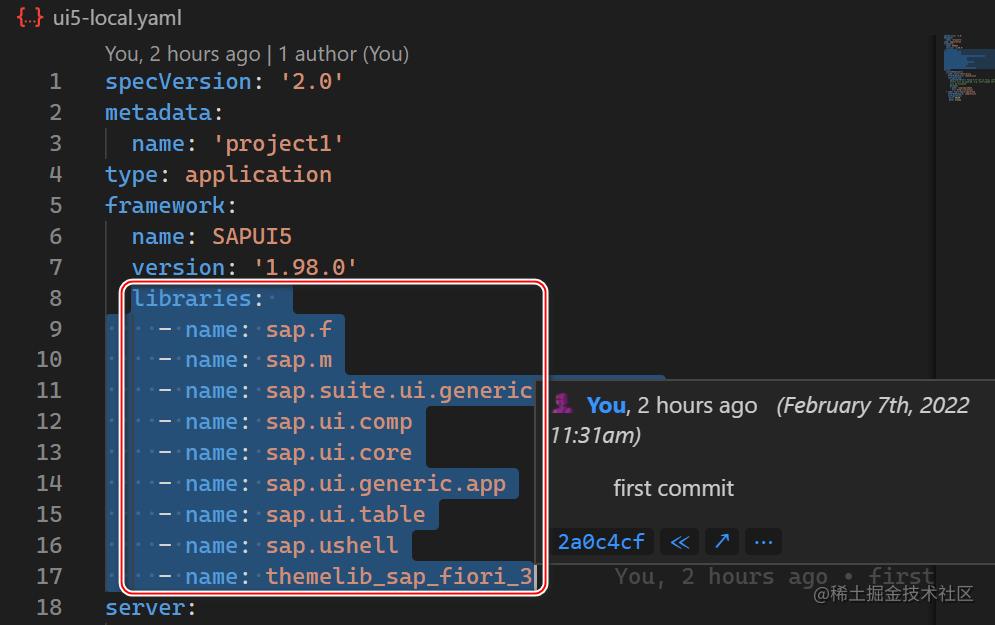Click the 'first commit' message in the popup
995x625 pixels.
click(x=673, y=488)
